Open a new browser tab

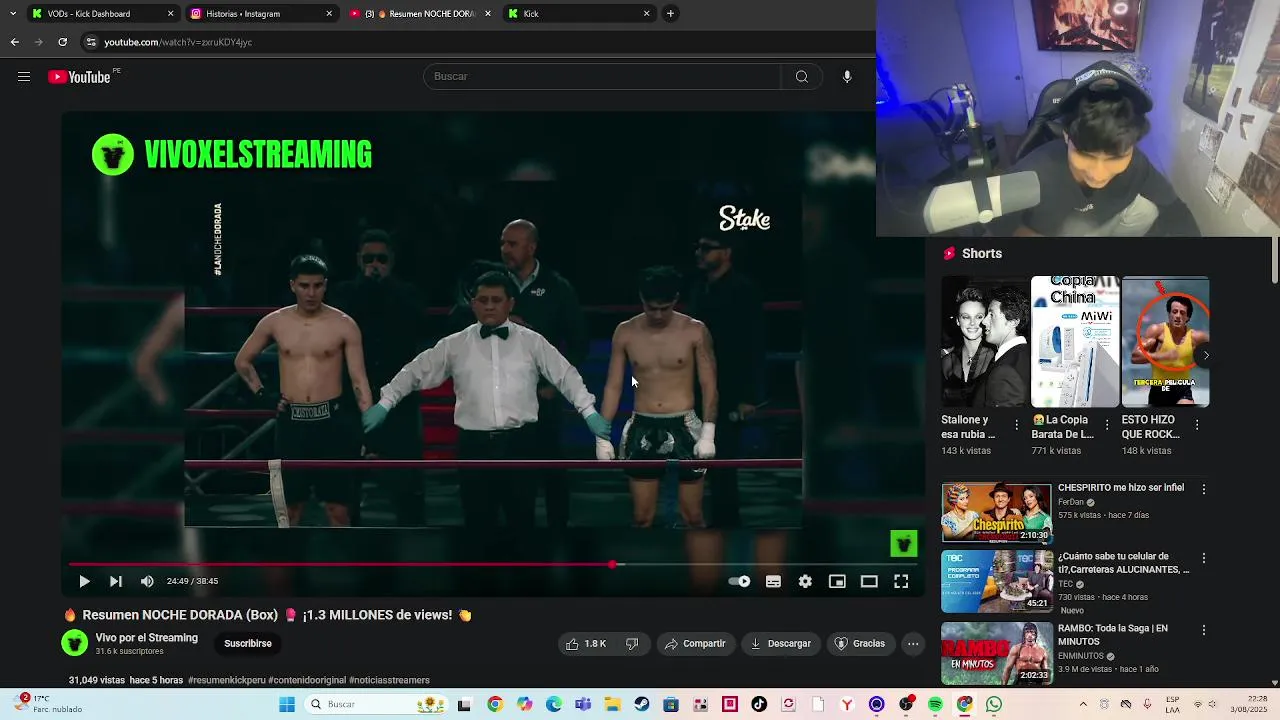(670, 14)
